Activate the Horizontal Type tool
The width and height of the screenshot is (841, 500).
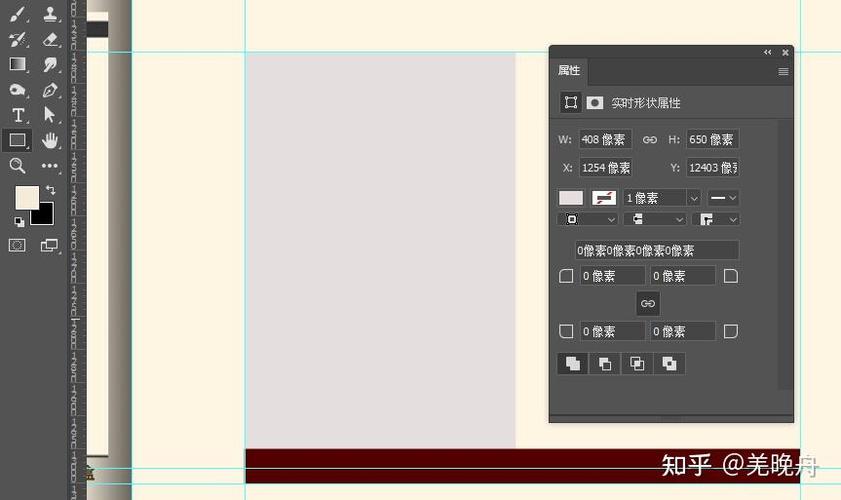(x=18, y=115)
